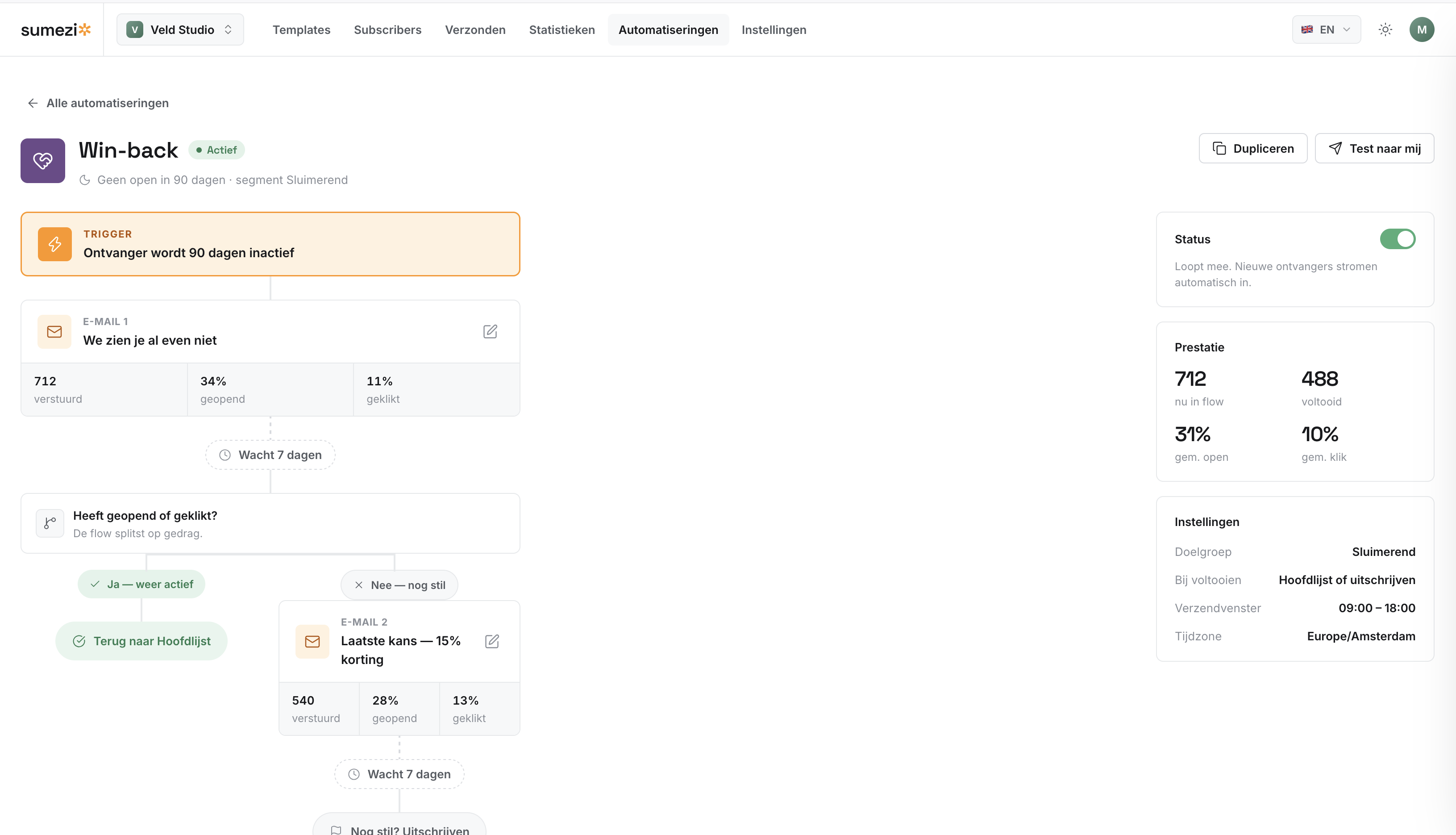Toggle light/dark theme sun icon

coord(1385,29)
